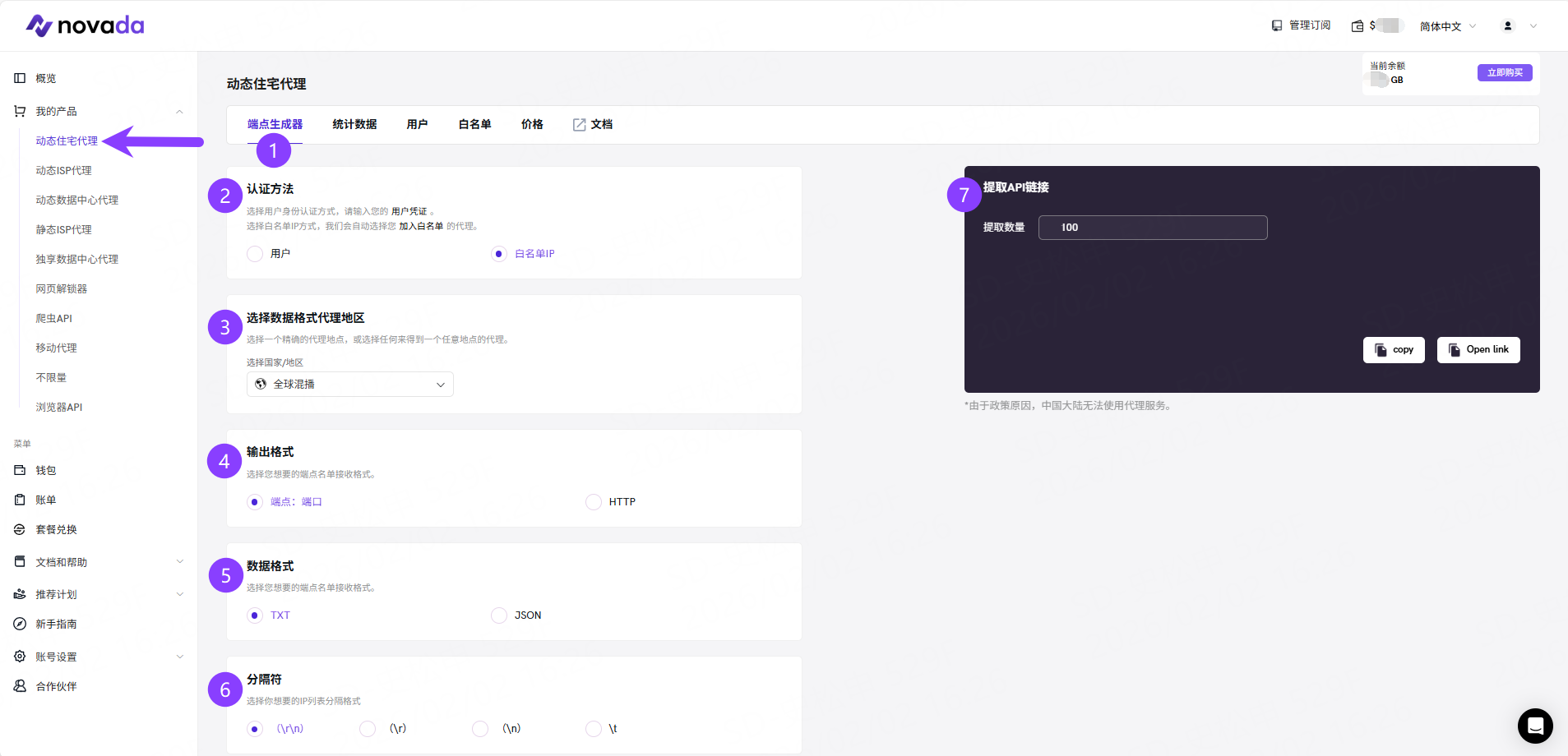The image size is (1568, 756).
Task: Click the user avatar icon
Action: (x=1508, y=26)
